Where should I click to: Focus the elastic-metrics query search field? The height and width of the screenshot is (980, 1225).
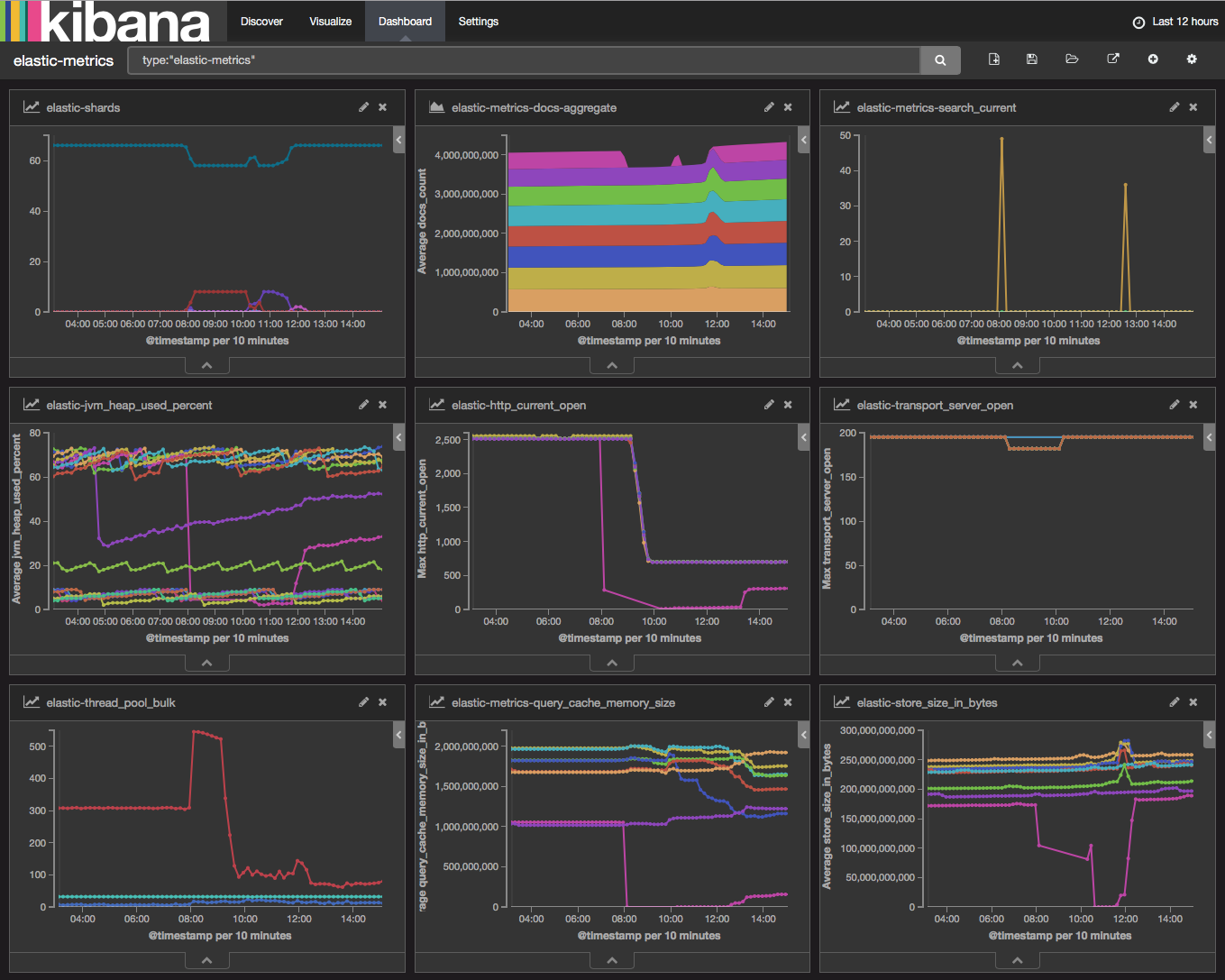(524, 60)
